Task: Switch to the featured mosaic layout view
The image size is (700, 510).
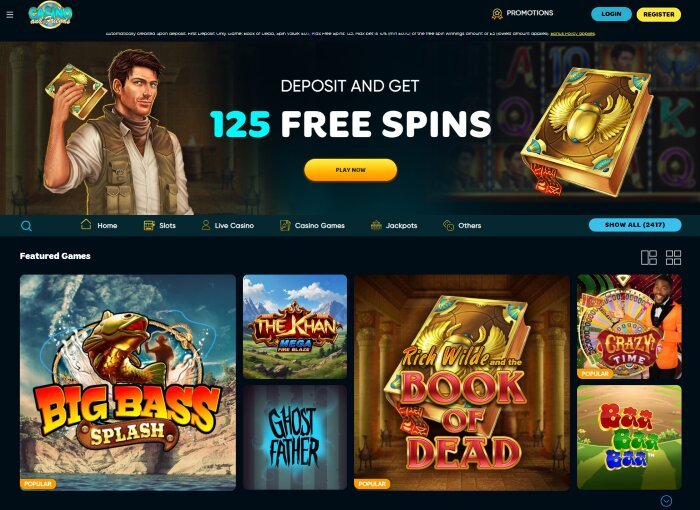Action: tap(649, 258)
